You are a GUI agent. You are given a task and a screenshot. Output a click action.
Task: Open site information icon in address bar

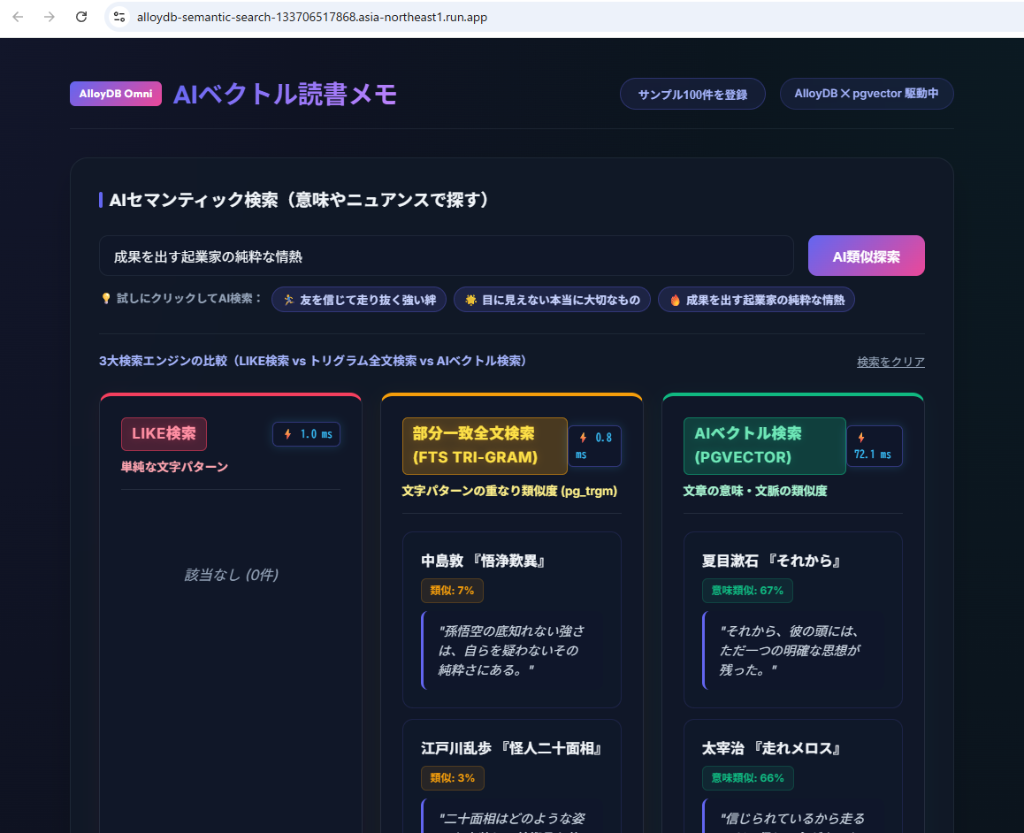click(119, 17)
